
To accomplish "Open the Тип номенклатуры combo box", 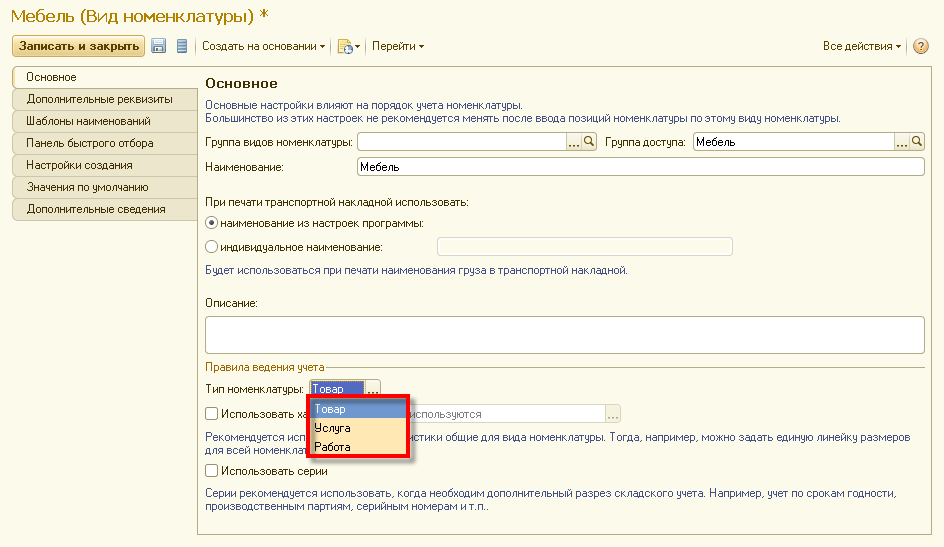I will point(338,389).
